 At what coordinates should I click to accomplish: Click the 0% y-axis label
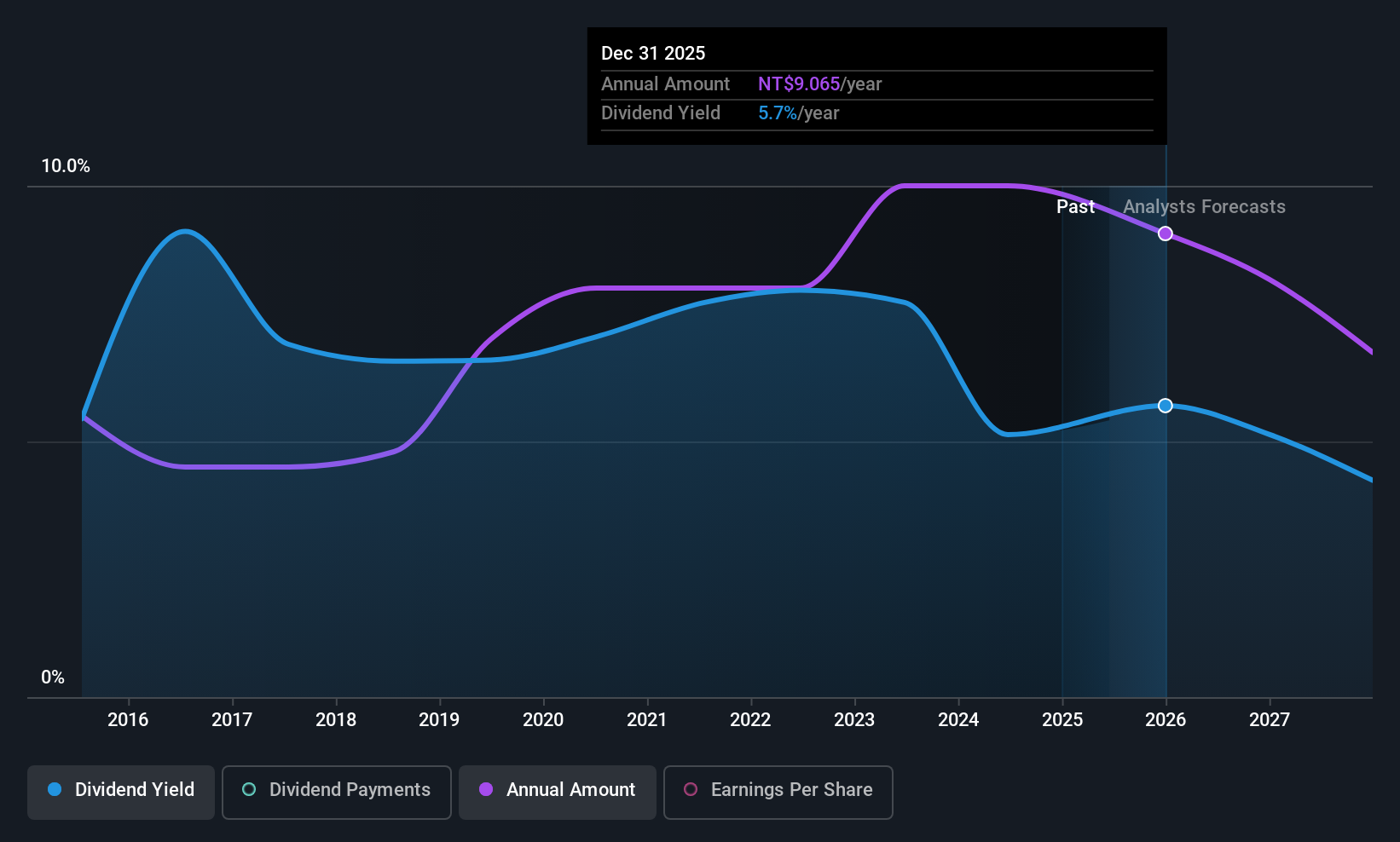(53, 678)
